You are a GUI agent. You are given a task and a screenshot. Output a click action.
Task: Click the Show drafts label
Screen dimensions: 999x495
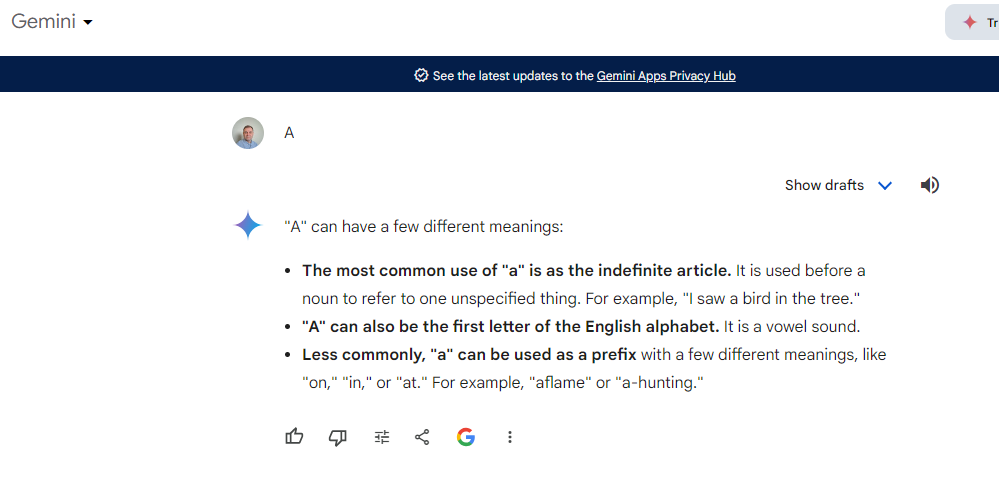(824, 185)
